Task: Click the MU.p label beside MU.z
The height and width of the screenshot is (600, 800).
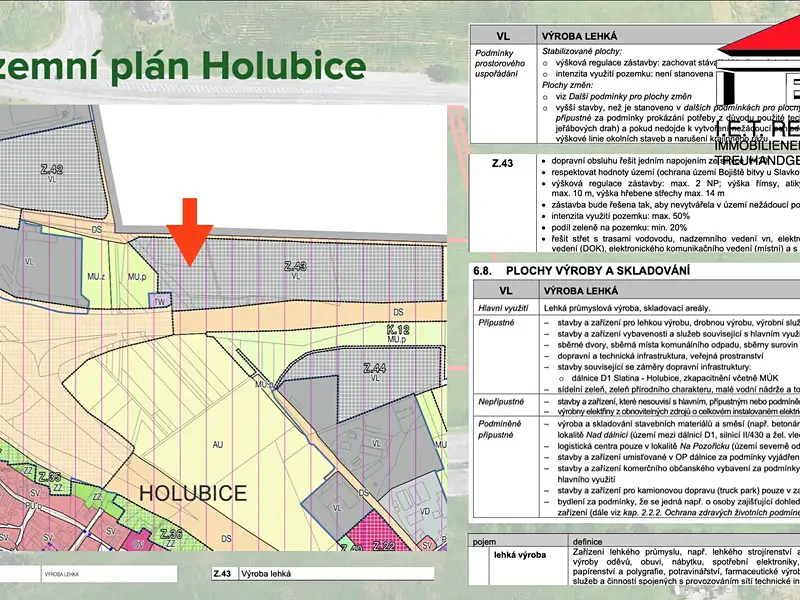Action: (x=137, y=277)
